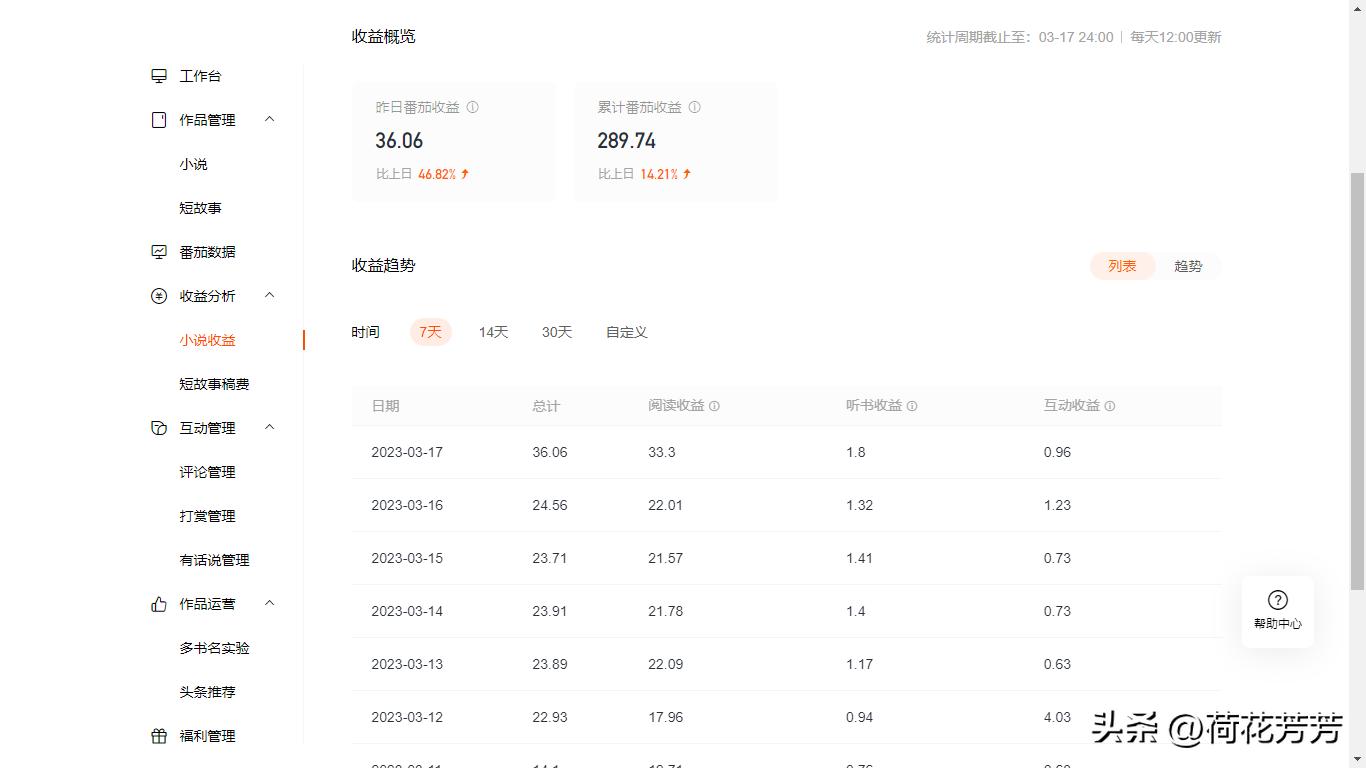
Task: Click the 作品运营 operations thumbs-up icon
Action: pos(158,603)
